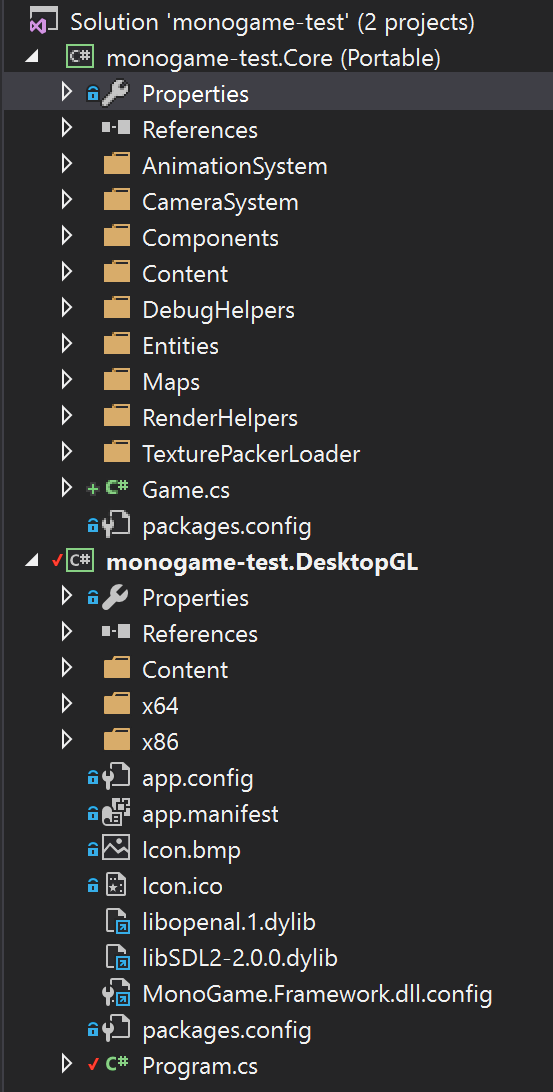Click the wrench icon on Core's Properties
Viewport: 553px width, 1092px height.
[115, 93]
